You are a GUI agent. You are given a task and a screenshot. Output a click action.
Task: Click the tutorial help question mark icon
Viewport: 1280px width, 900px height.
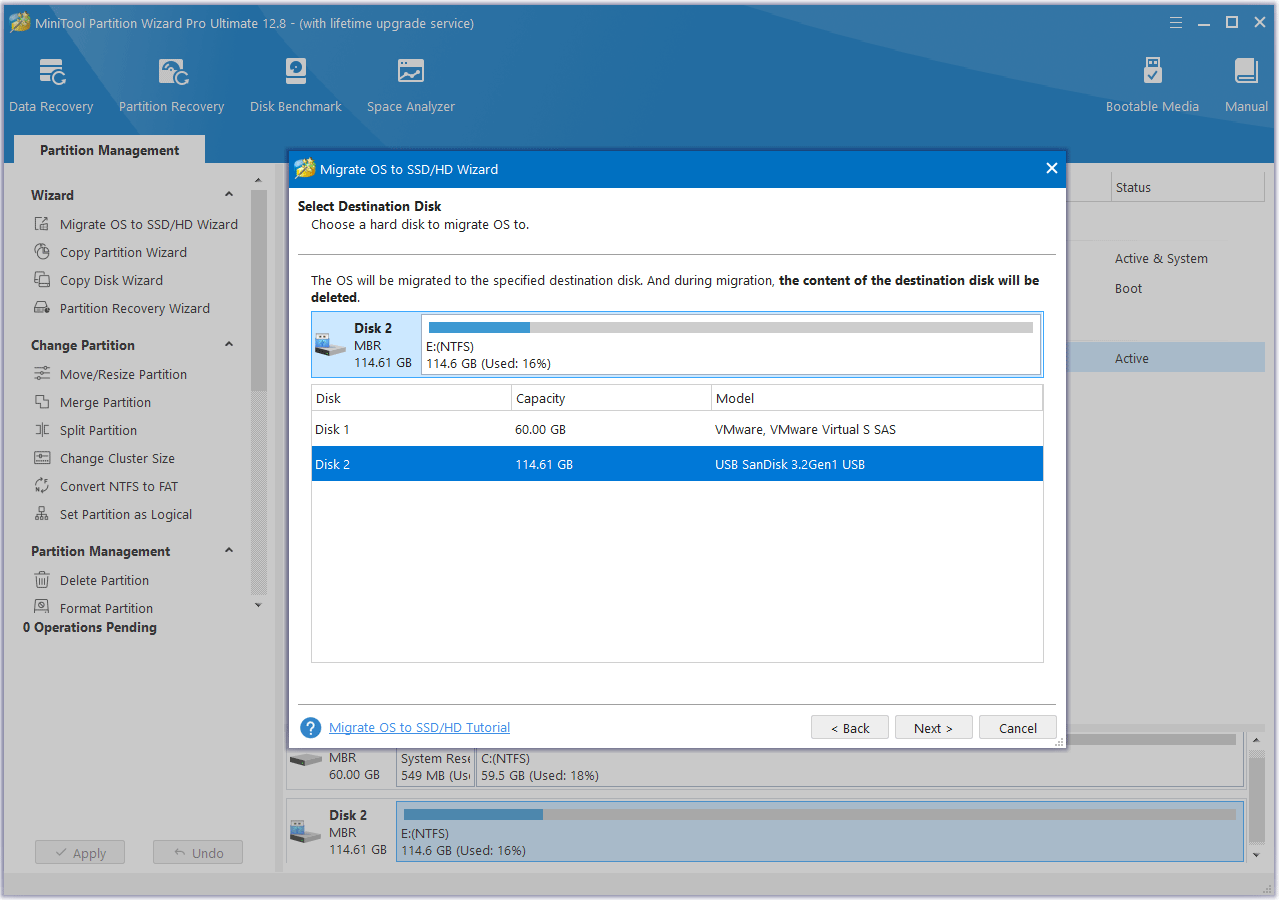tap(311, 728)
